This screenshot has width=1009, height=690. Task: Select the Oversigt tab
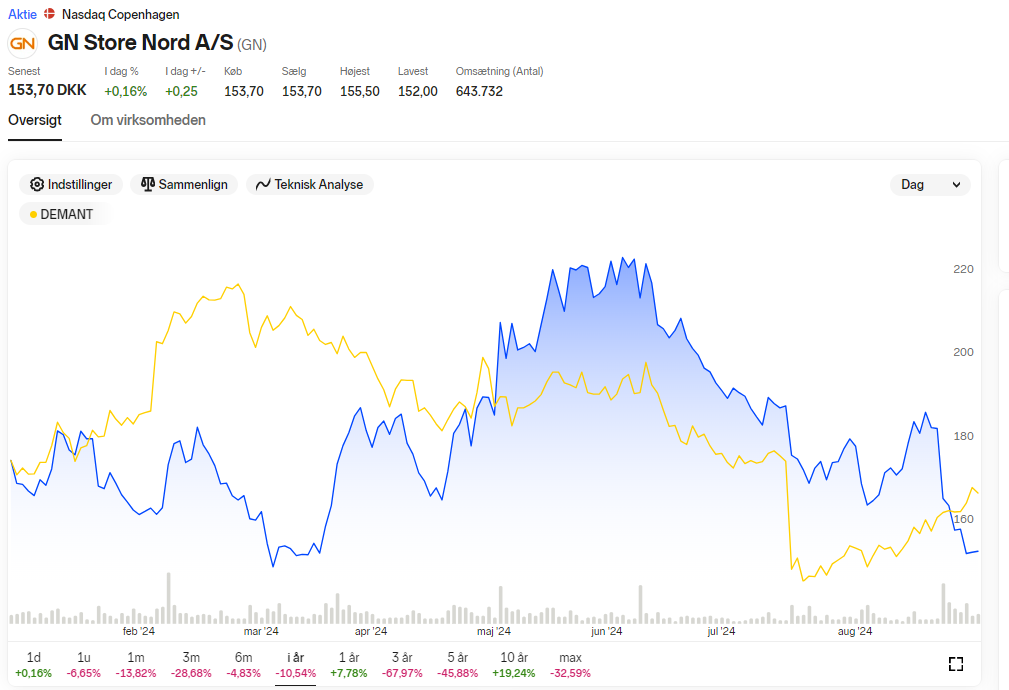(x=35, y=120)
